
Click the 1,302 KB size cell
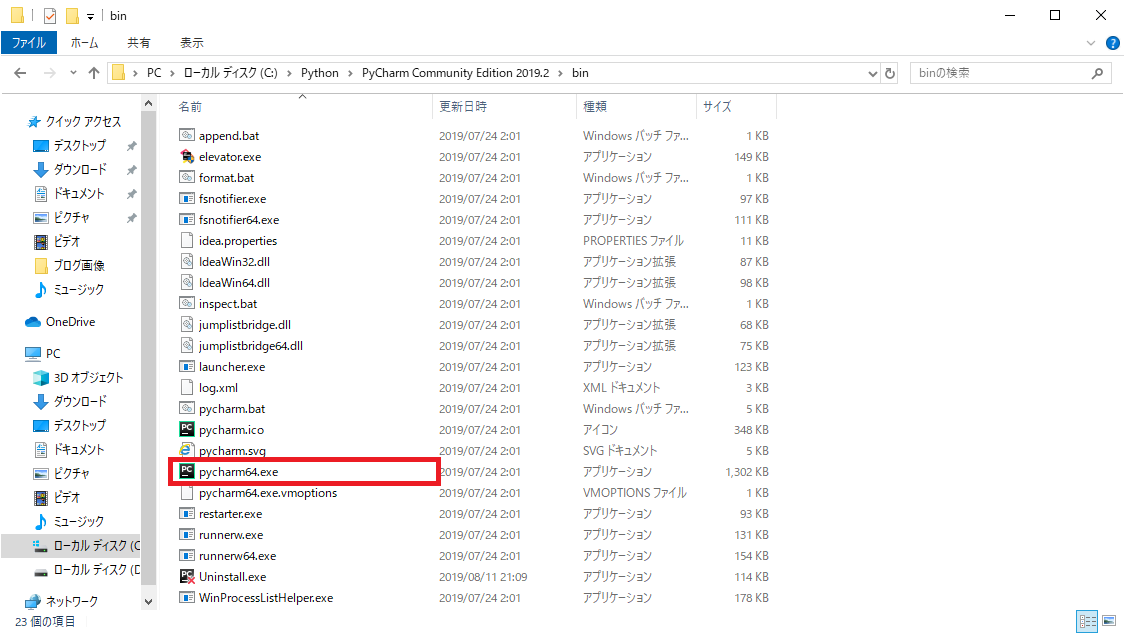point(747,472)
